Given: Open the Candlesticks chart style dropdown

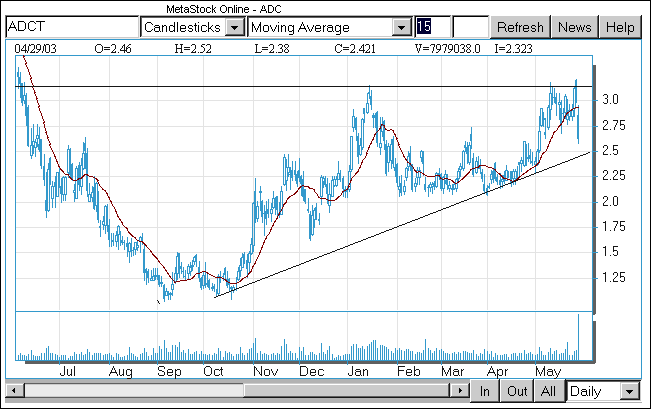Looking at the screenshot, I should [x=235, y=28].
